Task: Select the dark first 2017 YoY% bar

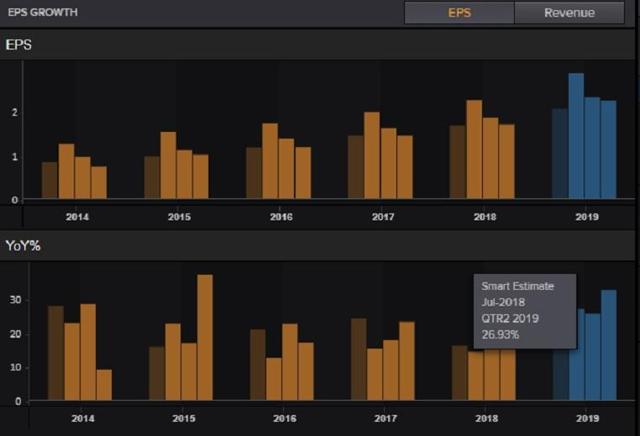Action: tap(359, 359)
